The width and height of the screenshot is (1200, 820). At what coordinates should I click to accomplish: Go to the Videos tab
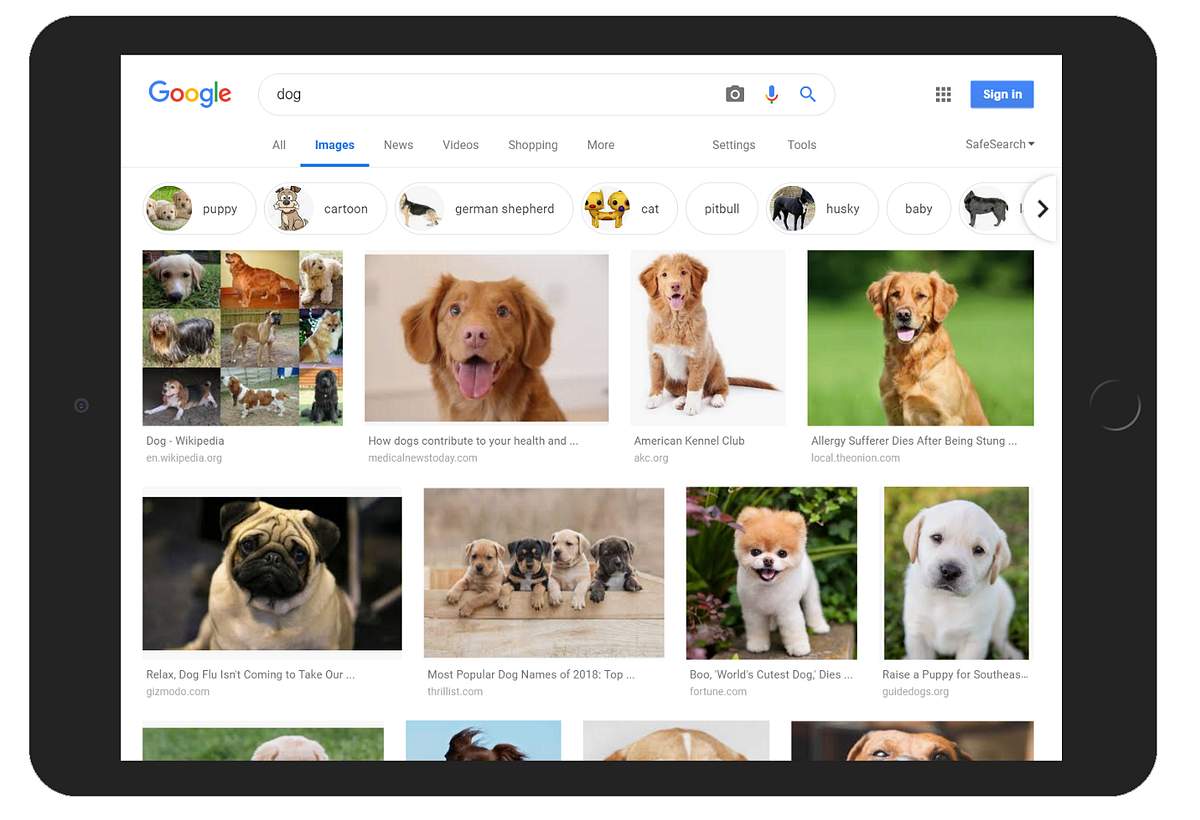coord(461,145)
